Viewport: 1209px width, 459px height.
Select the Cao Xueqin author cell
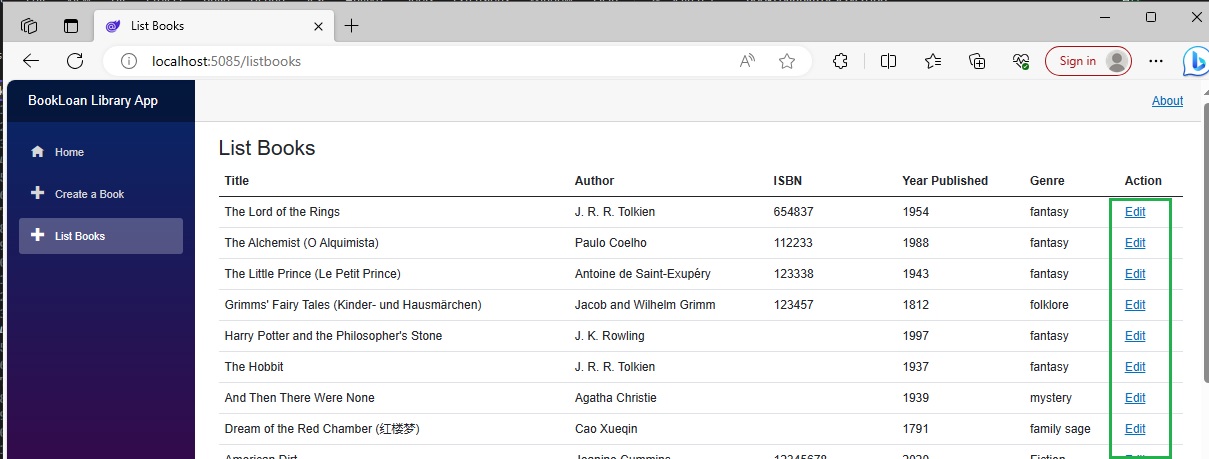coord(606,429)
